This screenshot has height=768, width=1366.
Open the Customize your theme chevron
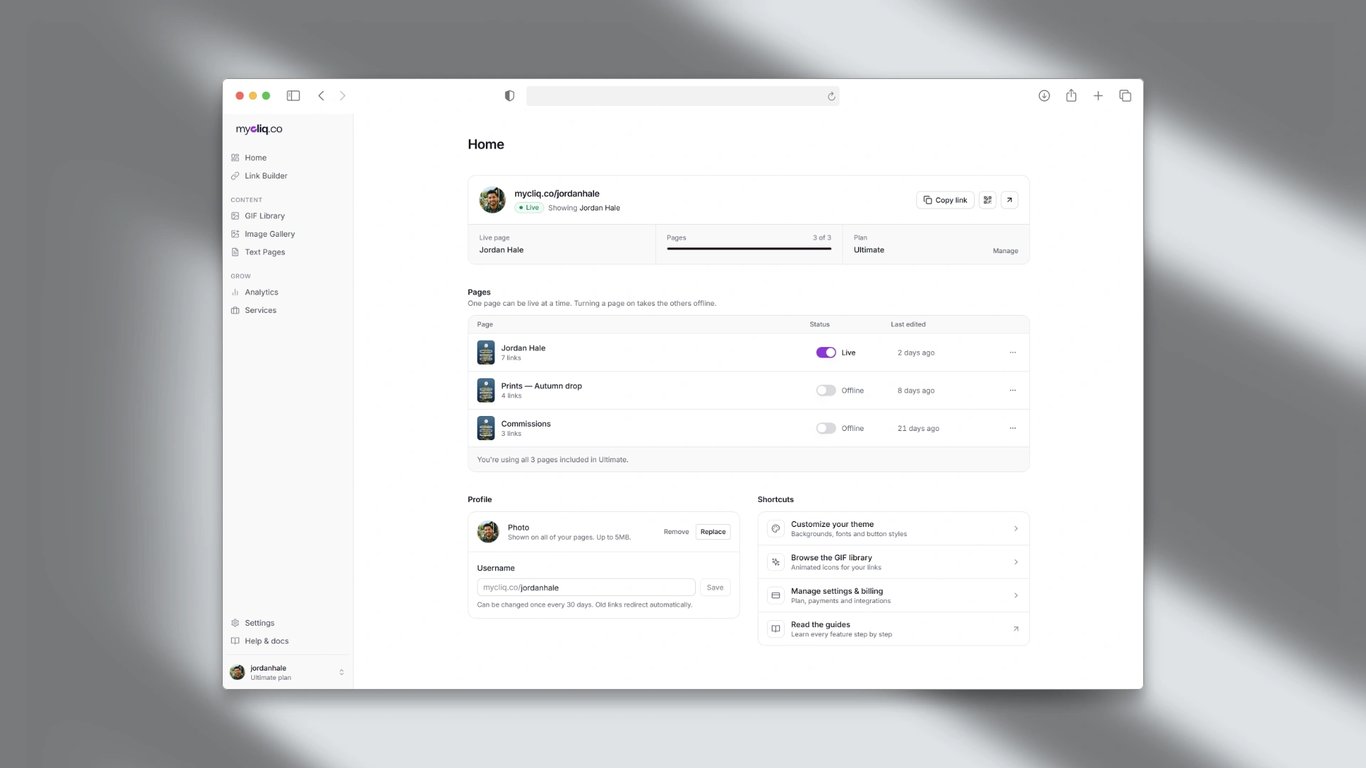[x=1016, y=529]
